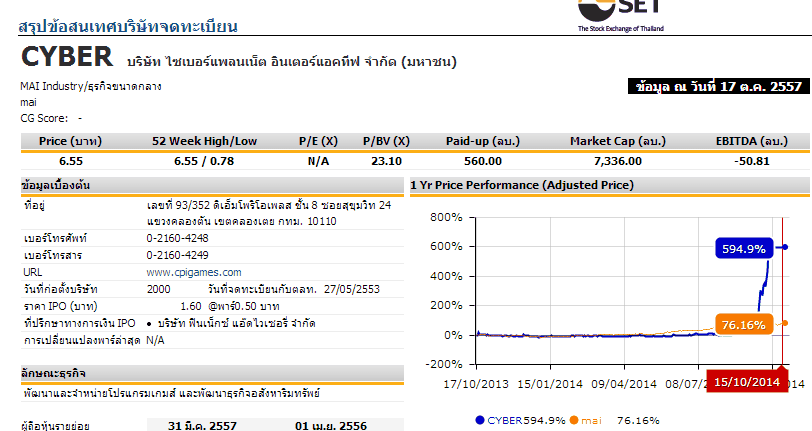Click the date banner 17 ต.ค. 2557
Image resolution: width=812 pixels, height=431 pixels.
point(718,87)
